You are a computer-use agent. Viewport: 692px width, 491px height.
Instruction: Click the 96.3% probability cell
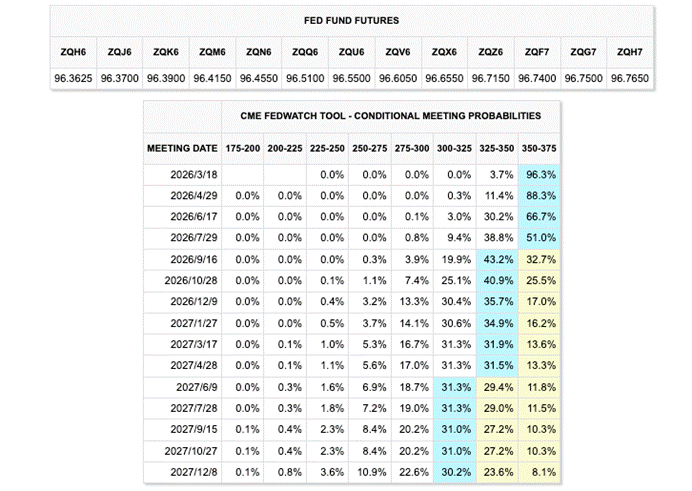click(539, 174)
